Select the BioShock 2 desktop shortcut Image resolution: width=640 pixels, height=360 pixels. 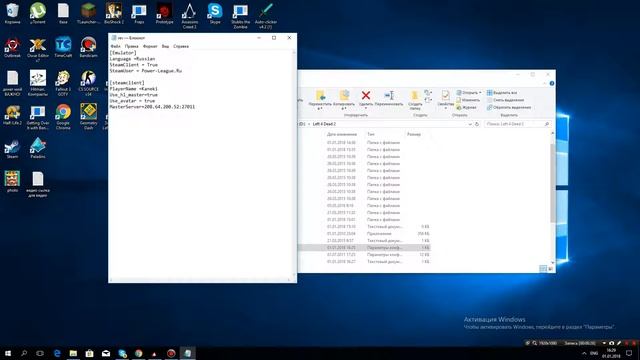(x=113, y=13)
